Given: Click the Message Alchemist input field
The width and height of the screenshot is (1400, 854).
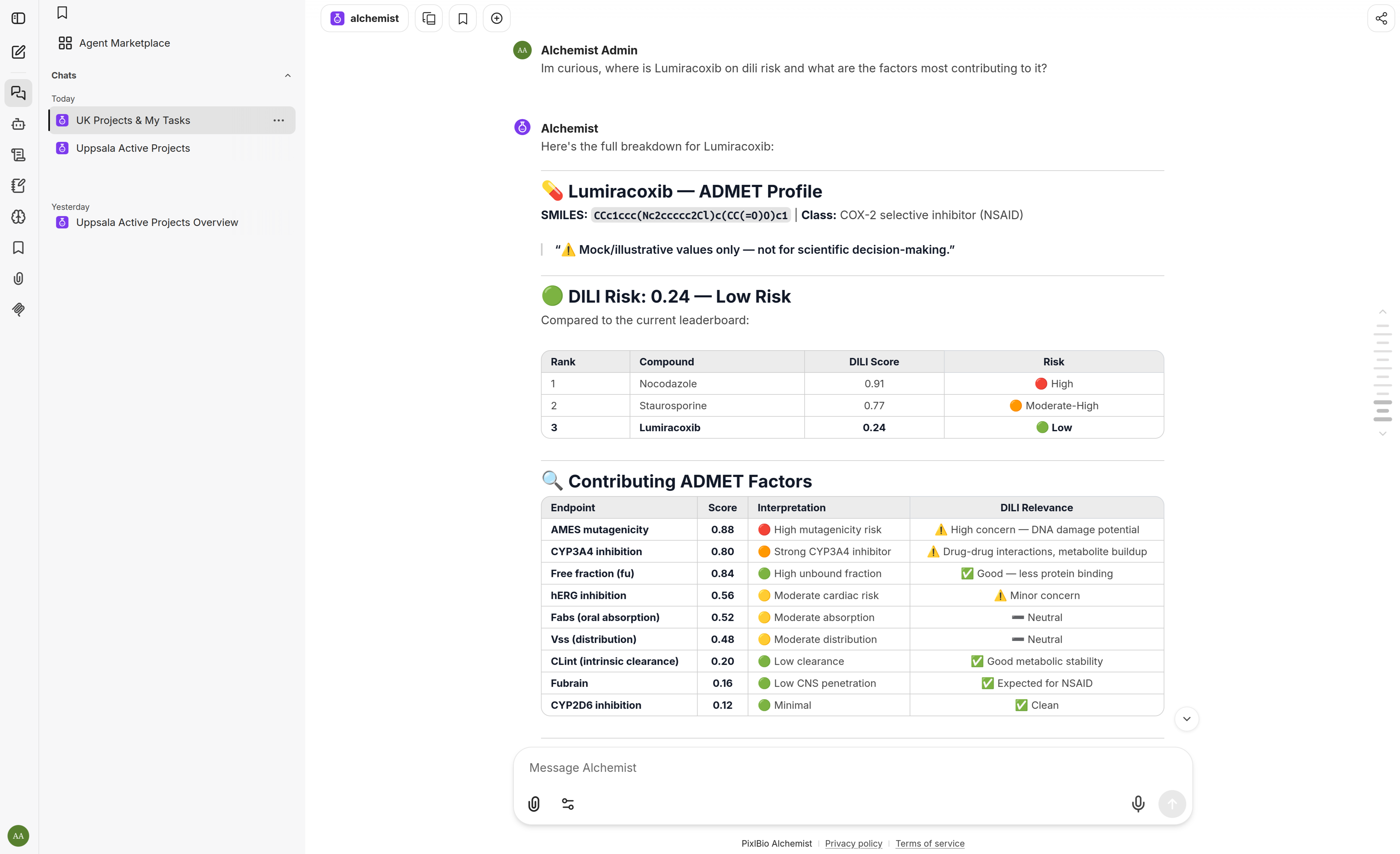Looking at the screenshot, I should [852, 768].
